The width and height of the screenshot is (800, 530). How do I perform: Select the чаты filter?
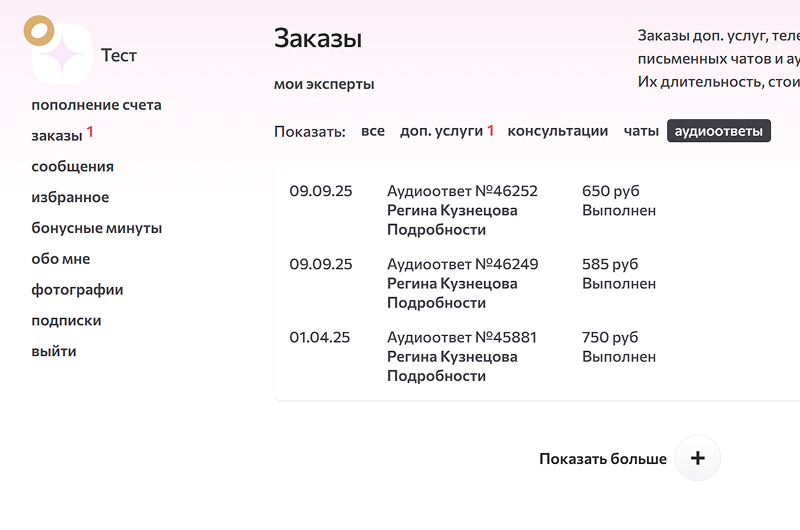pyautogui.click(x=641, y=131)
